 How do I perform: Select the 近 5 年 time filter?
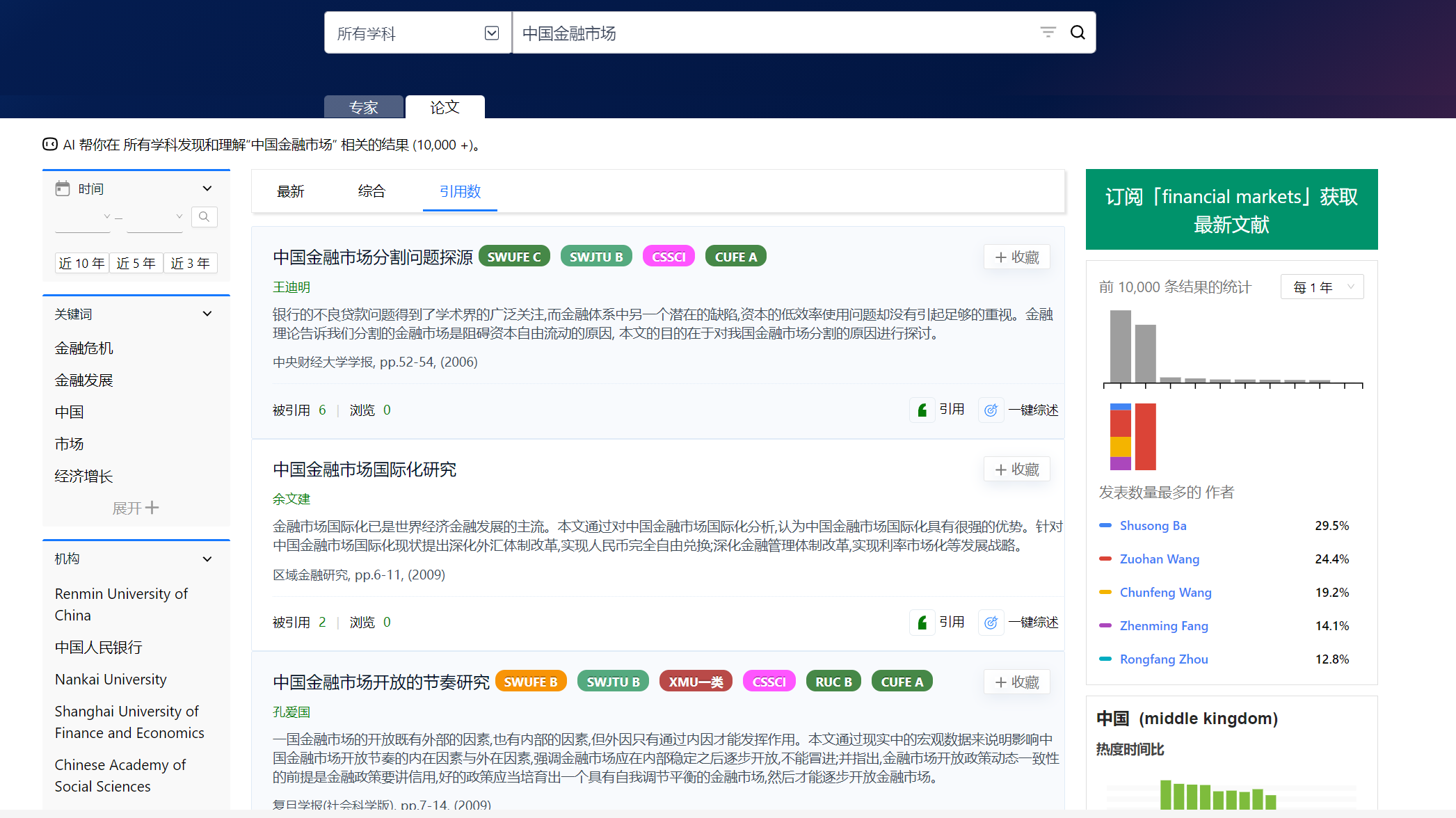136,264
